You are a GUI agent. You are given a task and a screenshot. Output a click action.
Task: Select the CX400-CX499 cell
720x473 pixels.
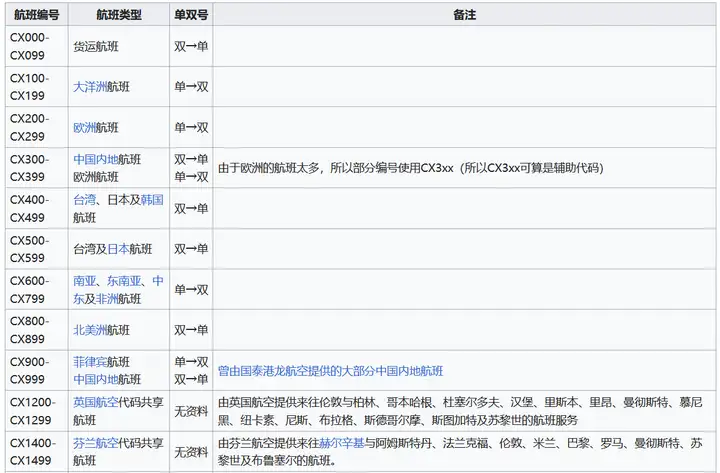[37, 208]
